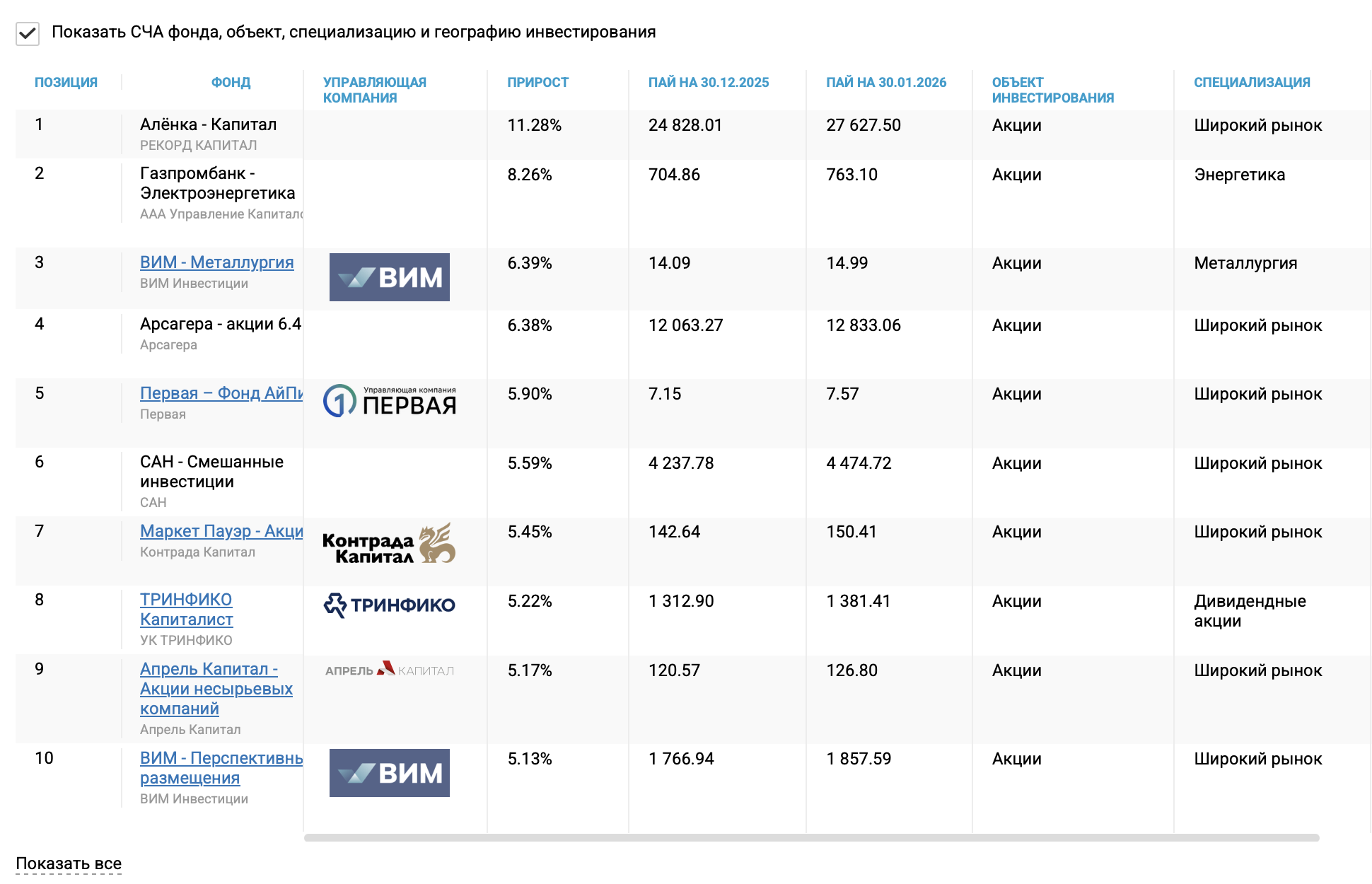Viewport: 1372px width, 884px height.
Task: Click the ВИМ logo in row 10
Action: click(x=389, y=773)
